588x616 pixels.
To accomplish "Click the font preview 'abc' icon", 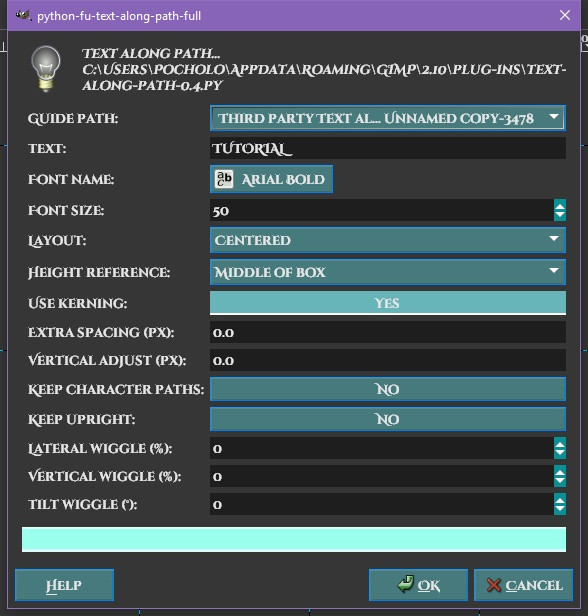I will [x=224, y=179].
